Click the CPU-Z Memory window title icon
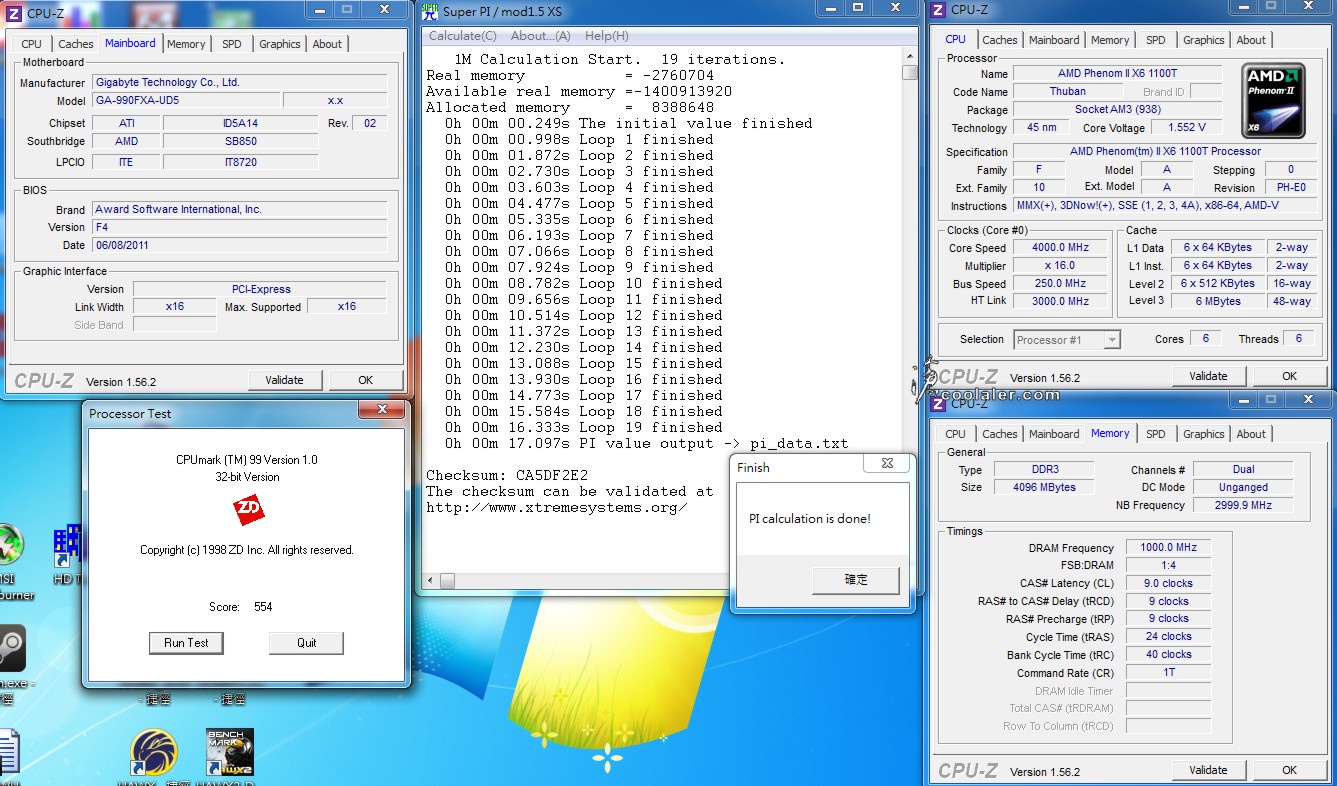Image resolution: width=1337 pixels, height=786 pixels. [x=937, y=403]
